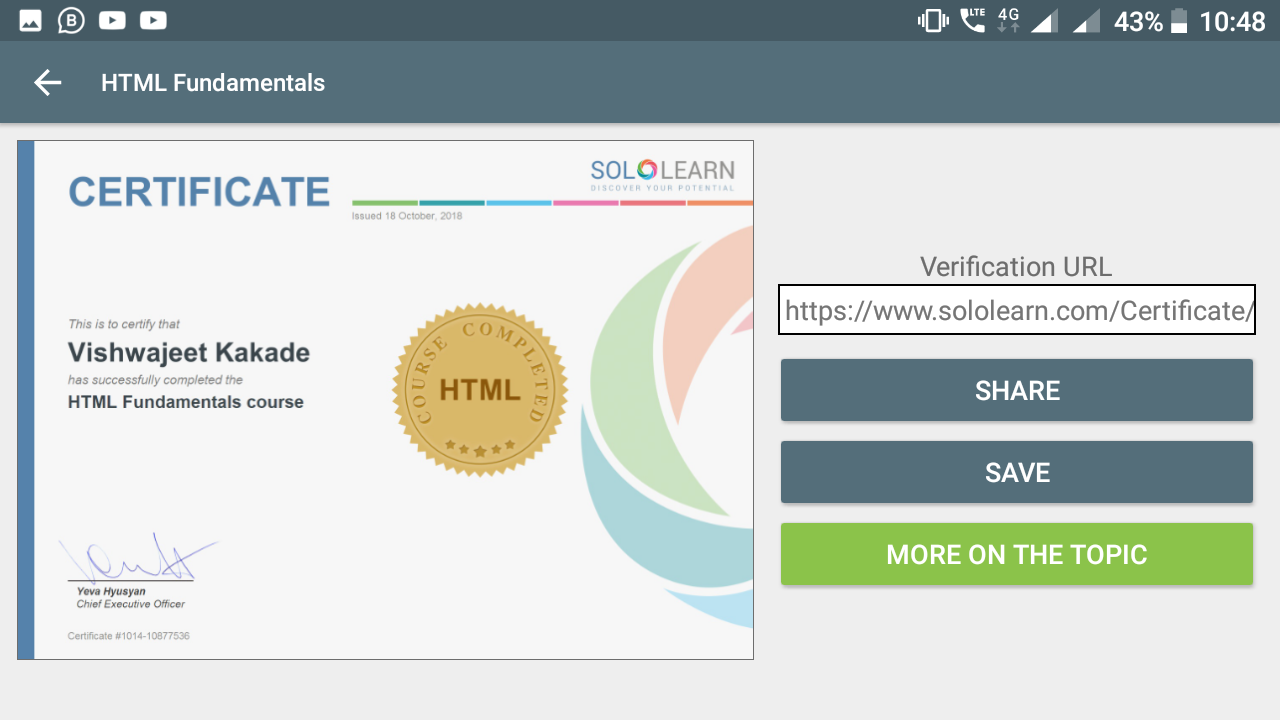Tap Certificate #1014-10877536 number
Image resolution: width=1280 pixels, height=720 pixels.
pyautogui.click(x=129, y=636)
